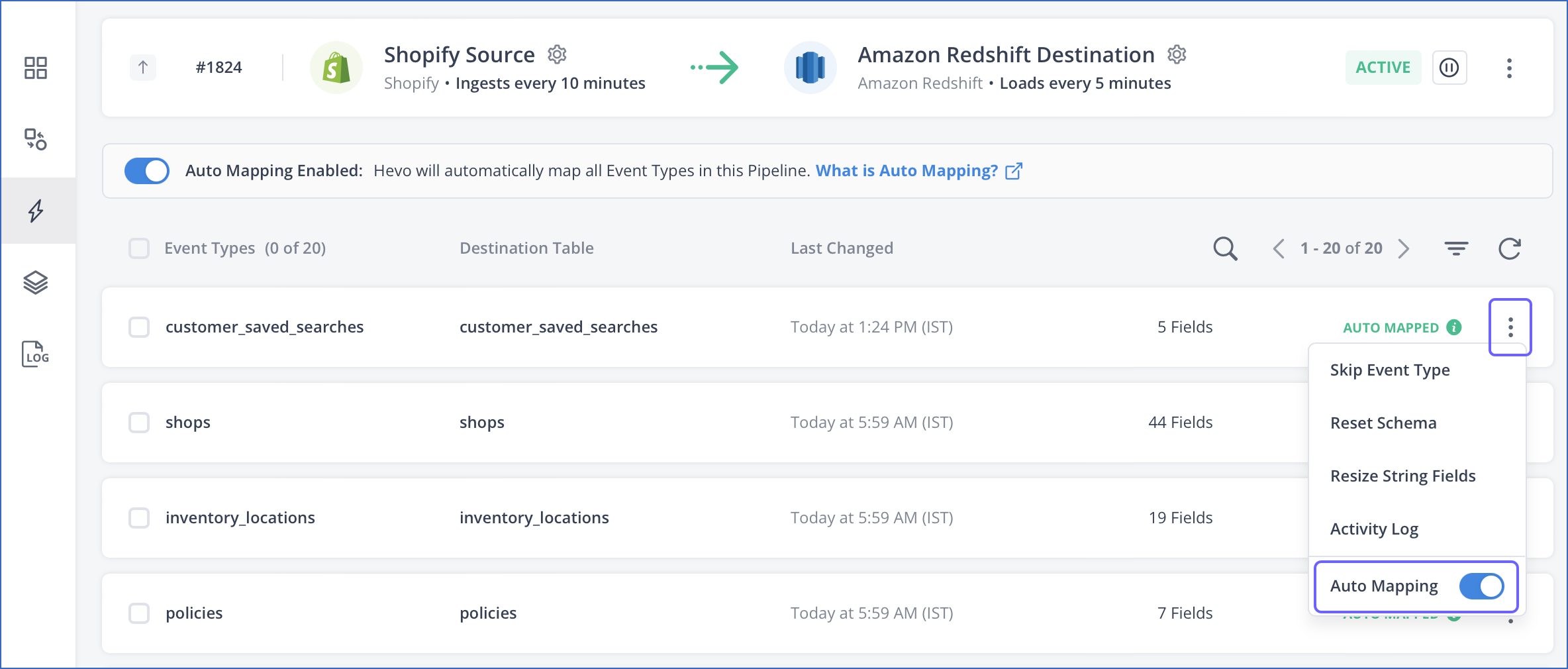Open the models sidebar icon
The width and height of the screenshot is (1568, 669).
pos(36,139)
